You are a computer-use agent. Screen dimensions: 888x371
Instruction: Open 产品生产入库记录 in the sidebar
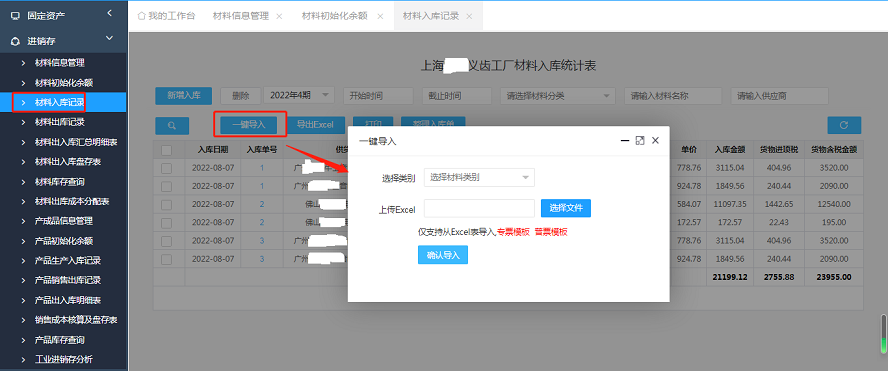click(x=67, y=261)
